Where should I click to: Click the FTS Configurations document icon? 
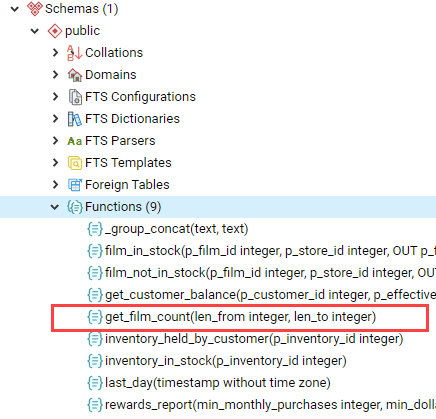[x=75, y=97]
